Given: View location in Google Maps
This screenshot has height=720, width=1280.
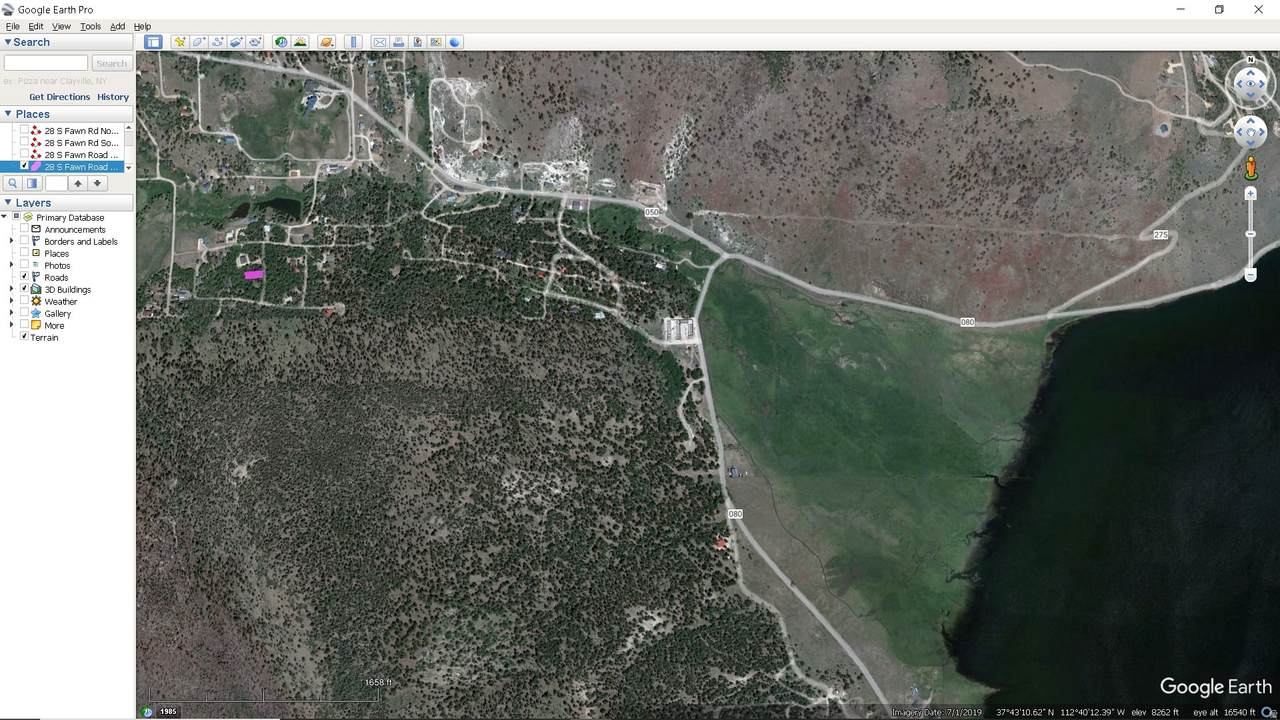Looking at the screenshot, I should click(436, 42).
